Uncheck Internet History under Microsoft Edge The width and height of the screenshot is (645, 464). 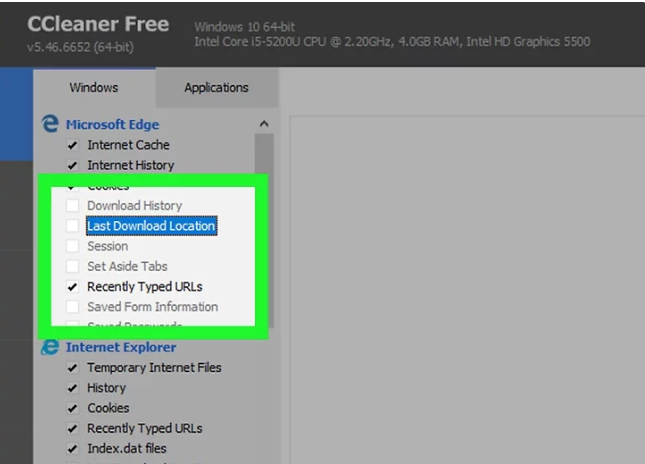pyautogui.click(x=72, y=165)
